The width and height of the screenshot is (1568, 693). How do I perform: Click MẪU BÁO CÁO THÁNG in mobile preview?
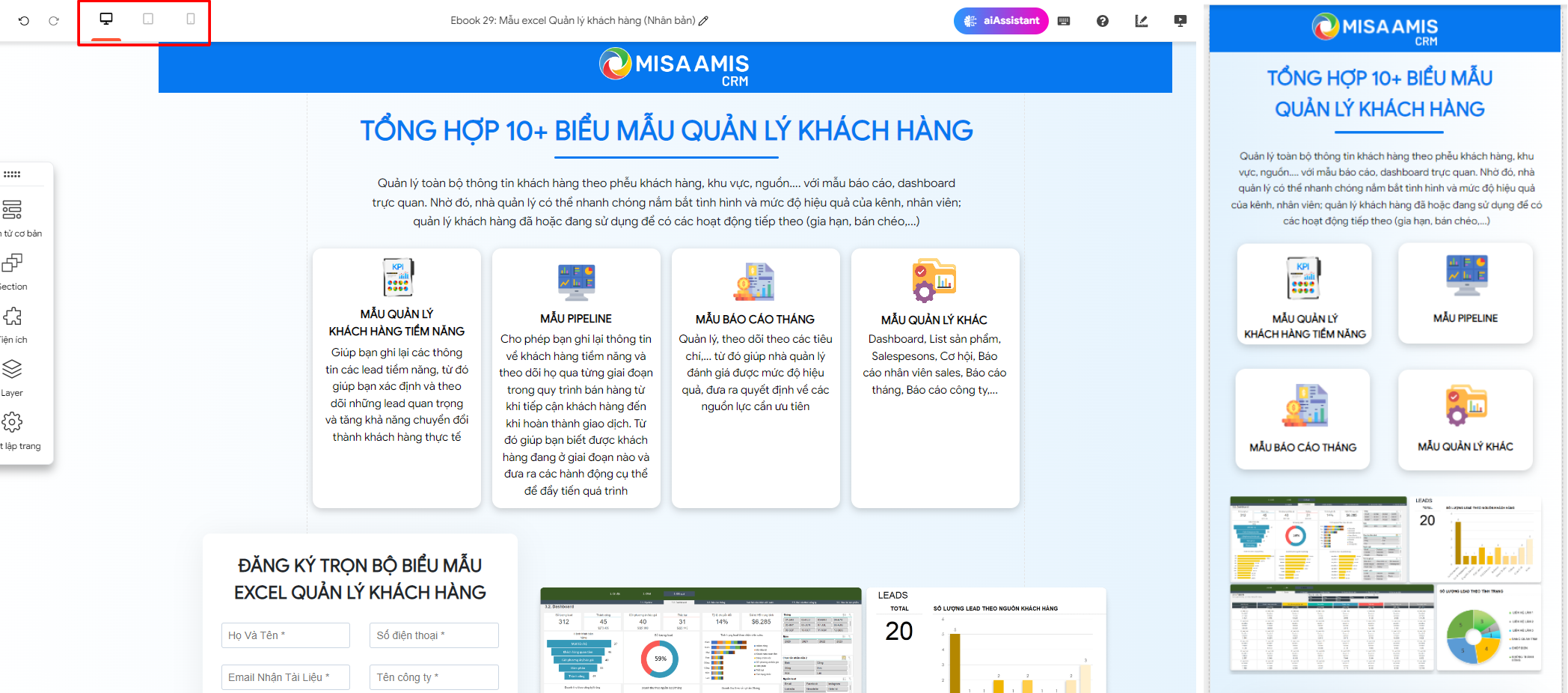[1302, 419]
